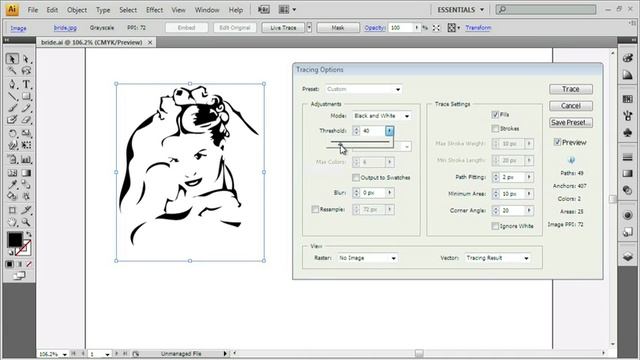The width and height of the screenshot is (640, 360).
Task: Click the Threshold popup slider track
Action: click(360, 142)
